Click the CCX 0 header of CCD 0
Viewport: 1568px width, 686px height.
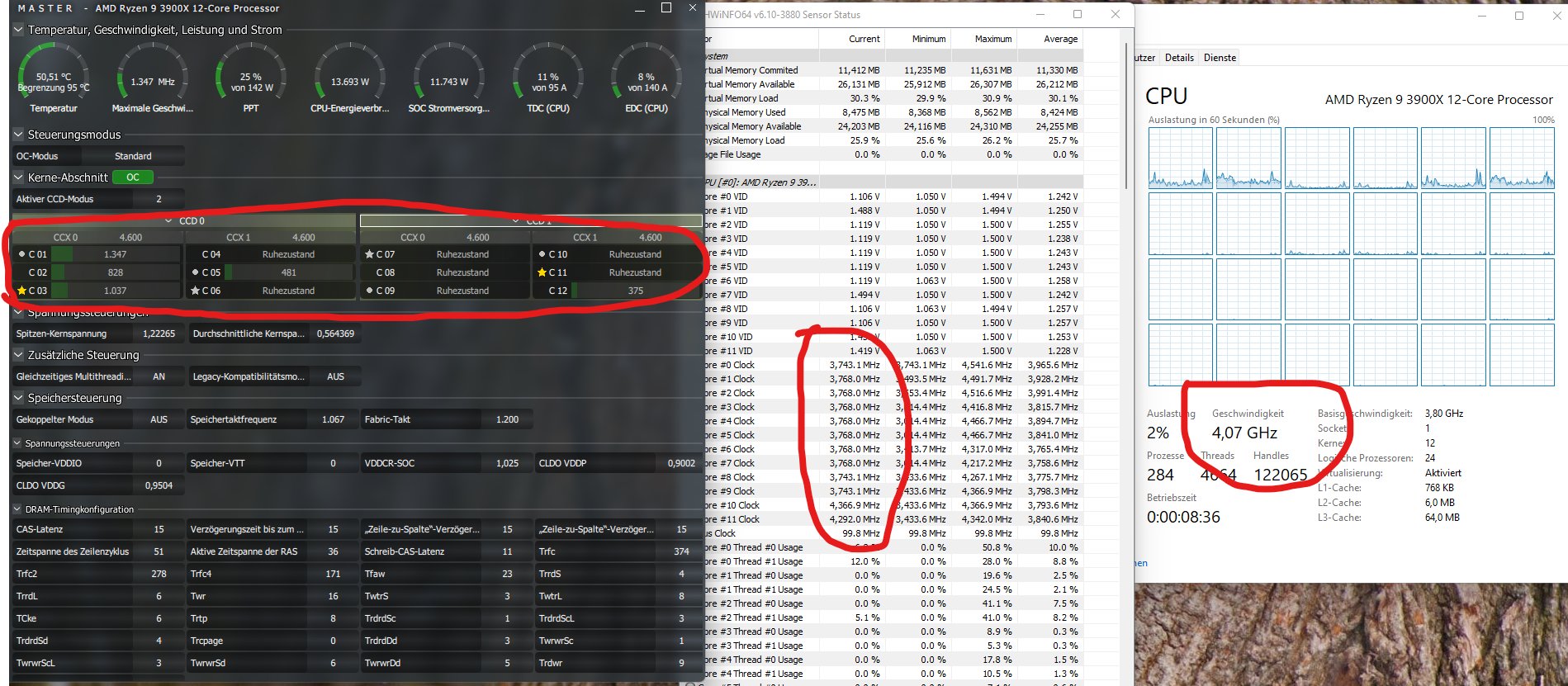97,238
